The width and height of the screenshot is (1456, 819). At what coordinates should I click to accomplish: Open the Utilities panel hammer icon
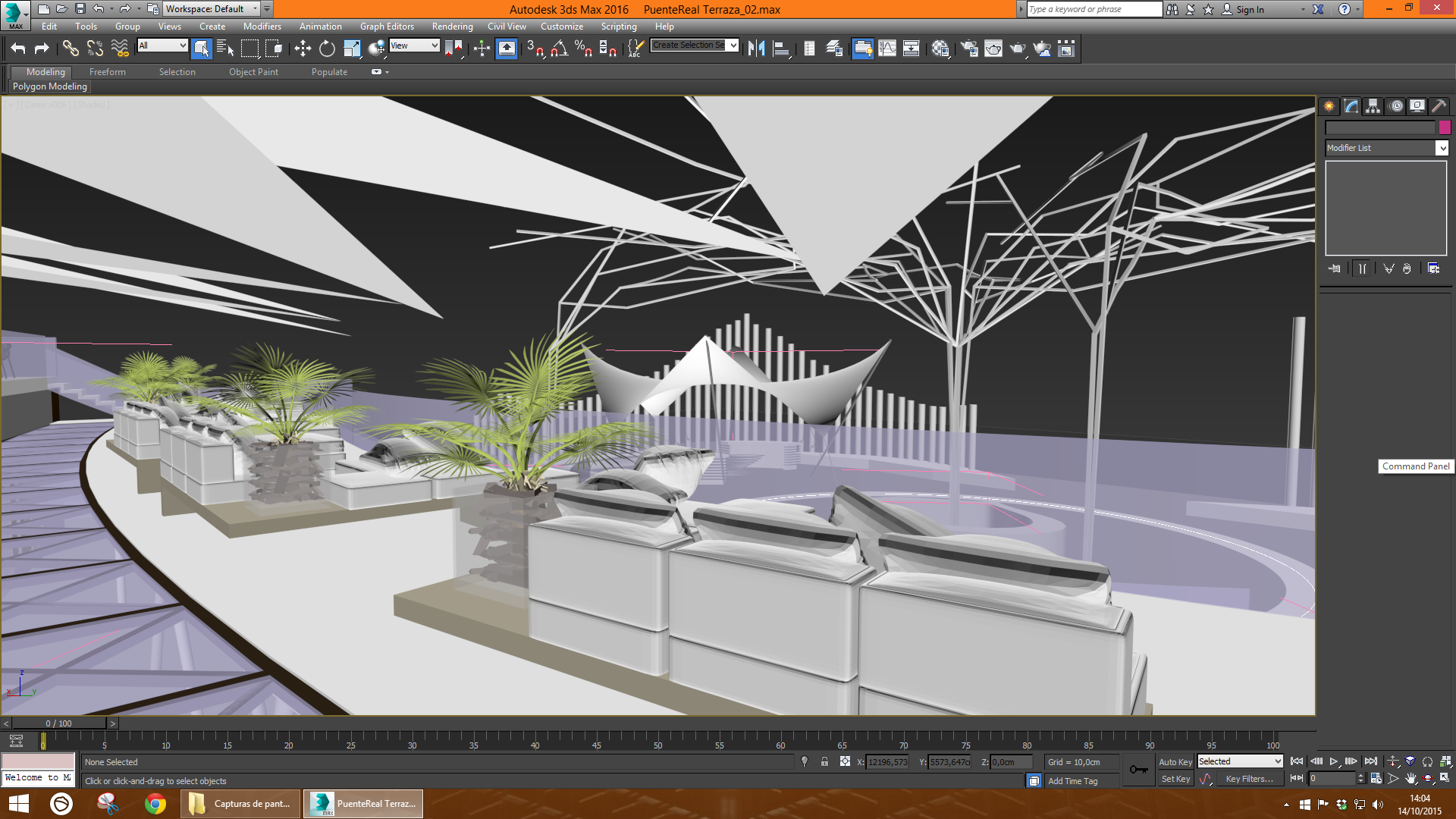(1439, 106)
